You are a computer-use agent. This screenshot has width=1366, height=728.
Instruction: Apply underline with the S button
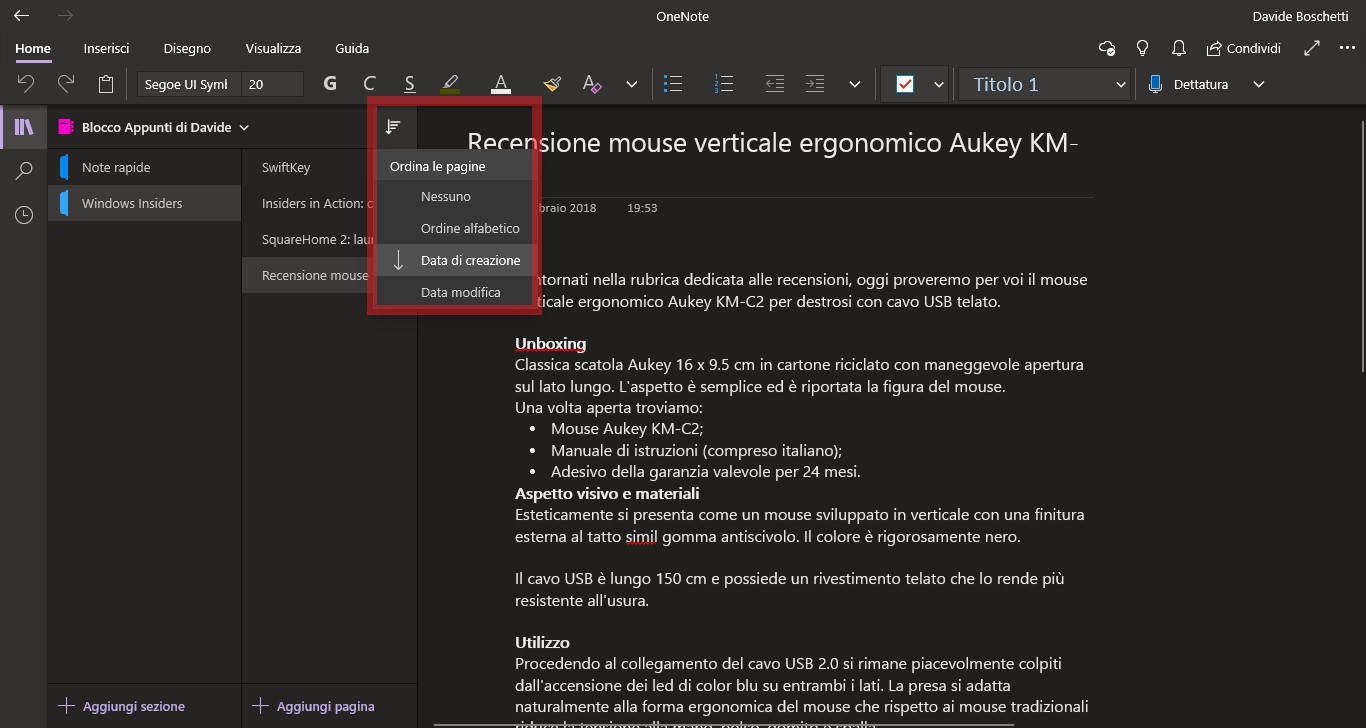pyautogui.click(x=409, y=84)
